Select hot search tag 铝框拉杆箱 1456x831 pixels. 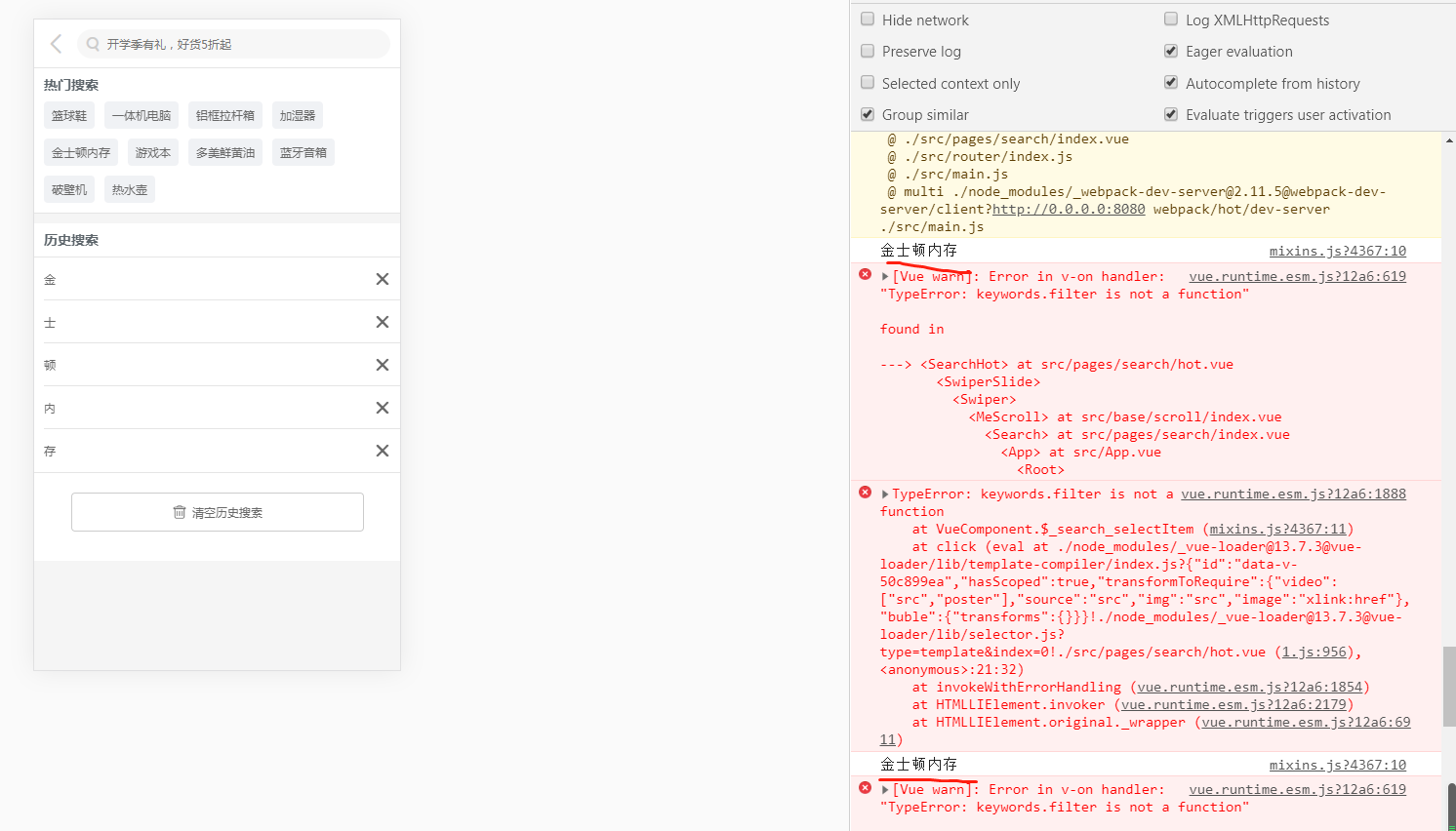point(225,115)
